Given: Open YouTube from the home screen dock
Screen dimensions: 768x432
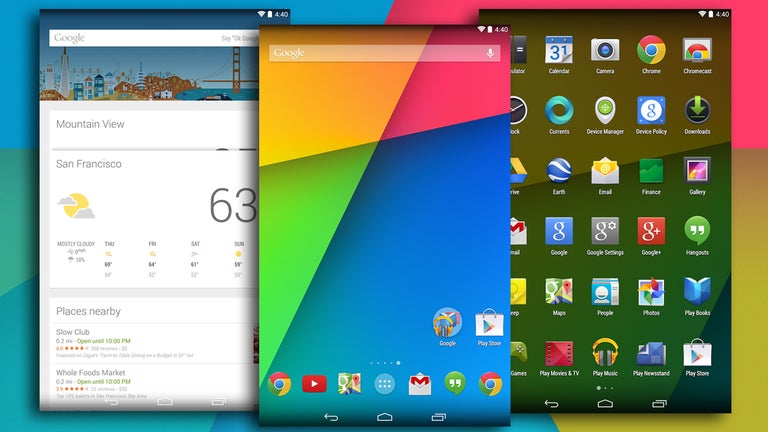Looking at the screenshot, I should 314,384.
